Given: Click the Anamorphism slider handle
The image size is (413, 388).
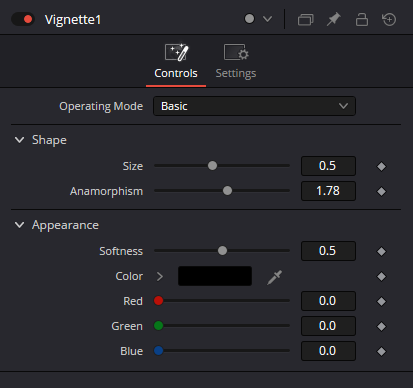Looking at the screenshot, I should [227, 191].
